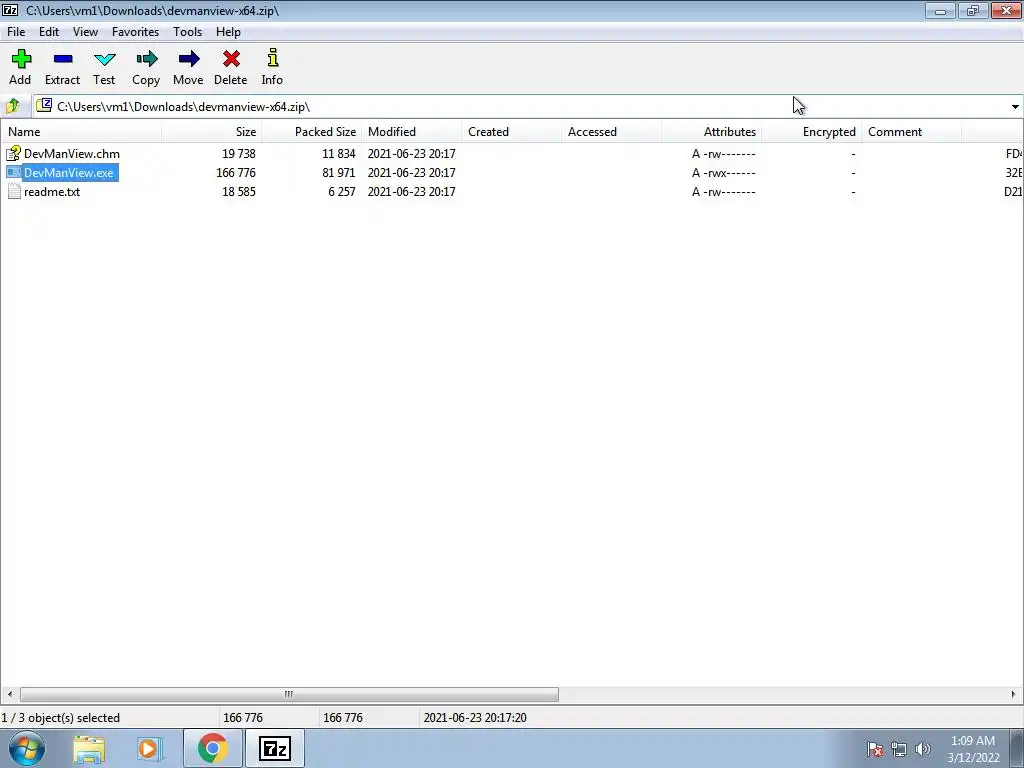This screenshot has width=1024, height=768.
Task: Click the DevManView.chm file icon
Action: coord(14,153)
